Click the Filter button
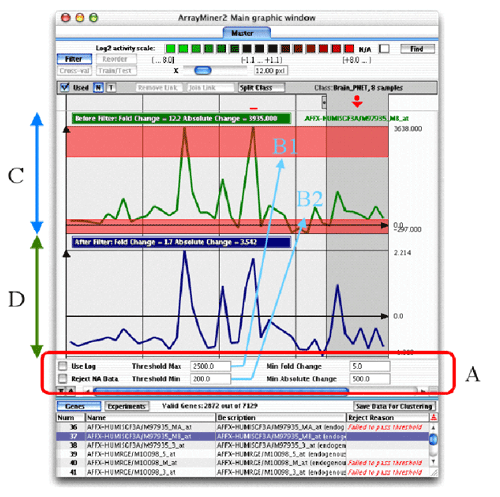The height and width of the screenshot is (497, 500). (x=74, y=59)
